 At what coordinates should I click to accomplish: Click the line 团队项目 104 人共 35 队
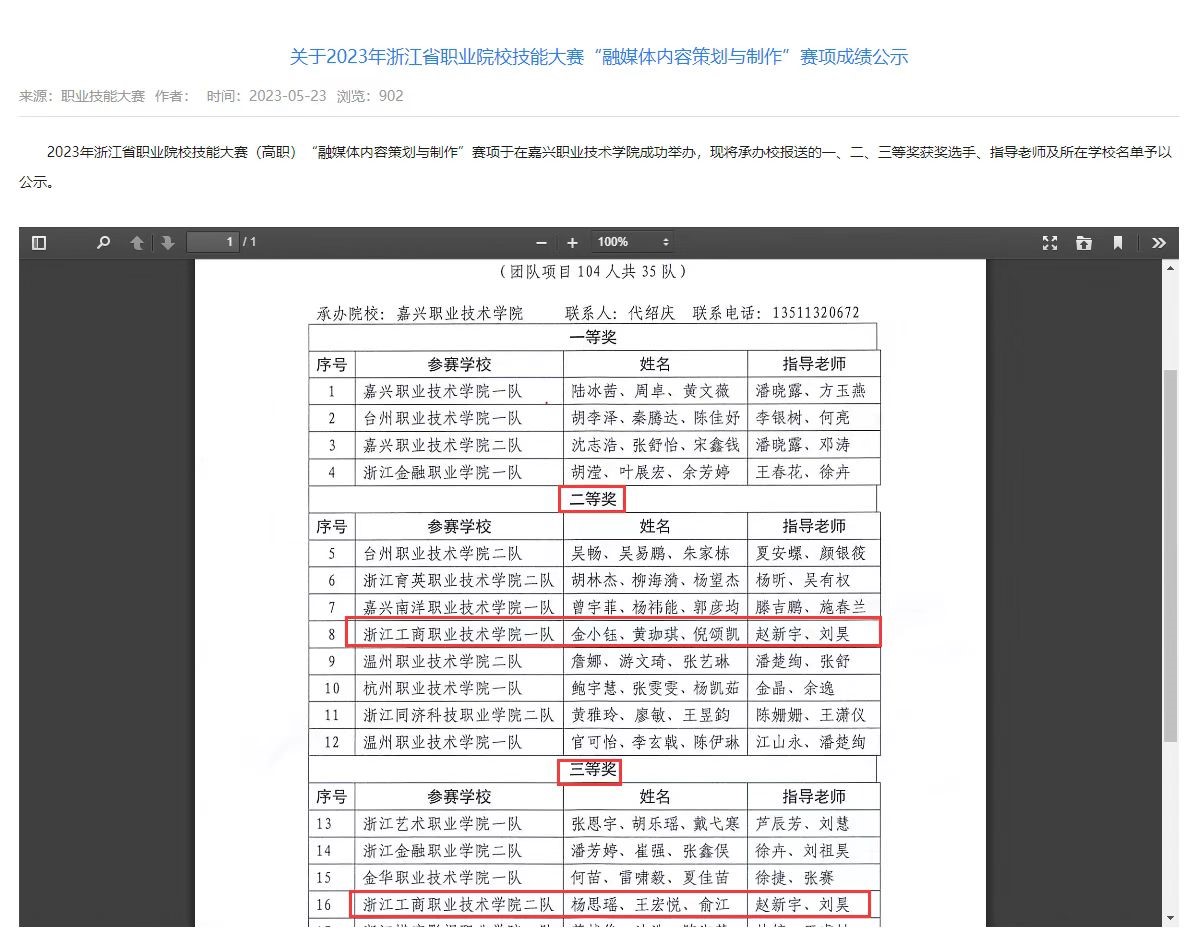pos(593,271)
